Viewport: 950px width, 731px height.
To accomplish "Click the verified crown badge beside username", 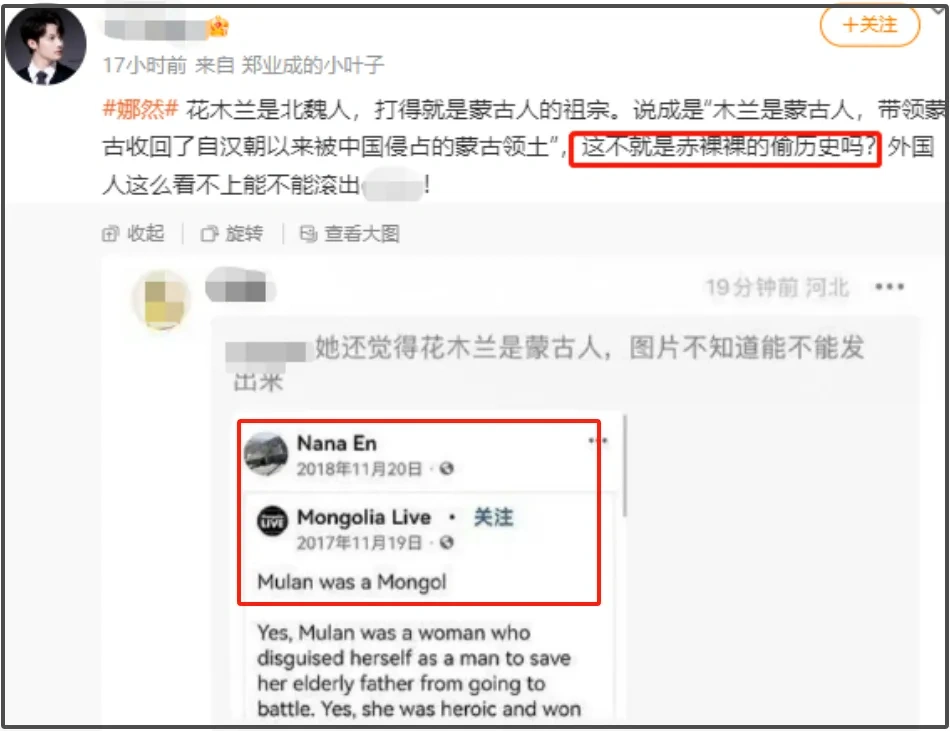I will (x=218, y=27).
